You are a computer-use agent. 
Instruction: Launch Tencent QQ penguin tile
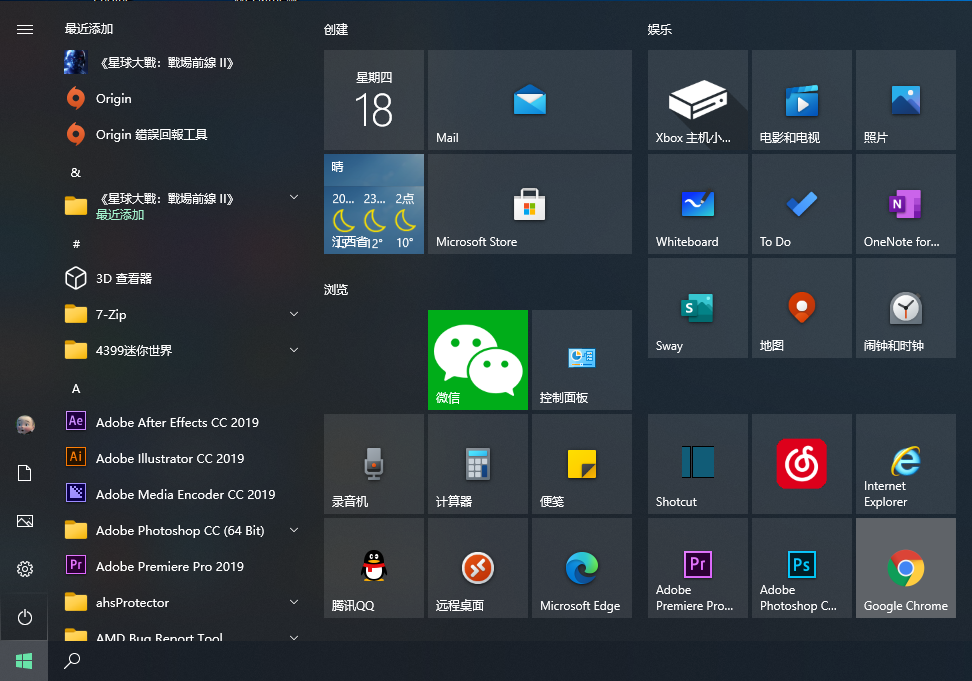373,567
